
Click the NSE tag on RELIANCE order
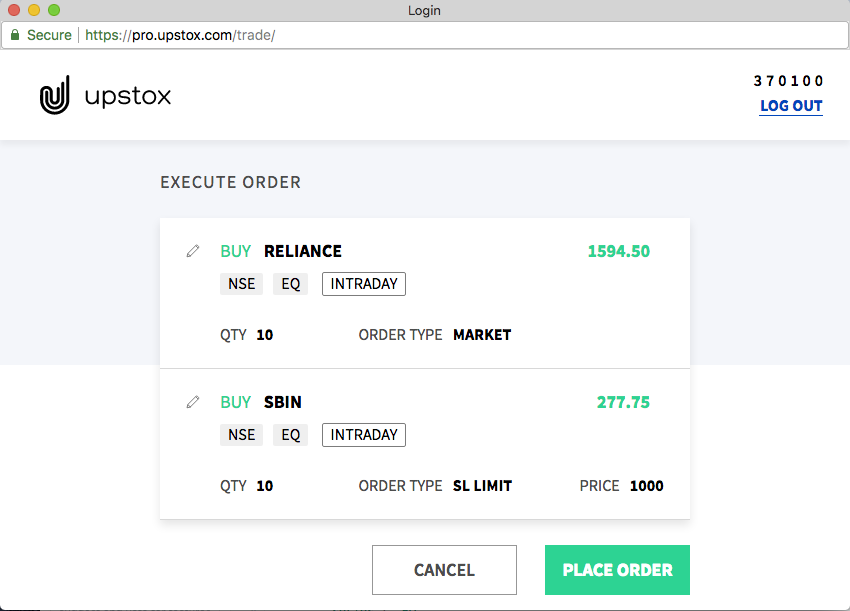241,284
